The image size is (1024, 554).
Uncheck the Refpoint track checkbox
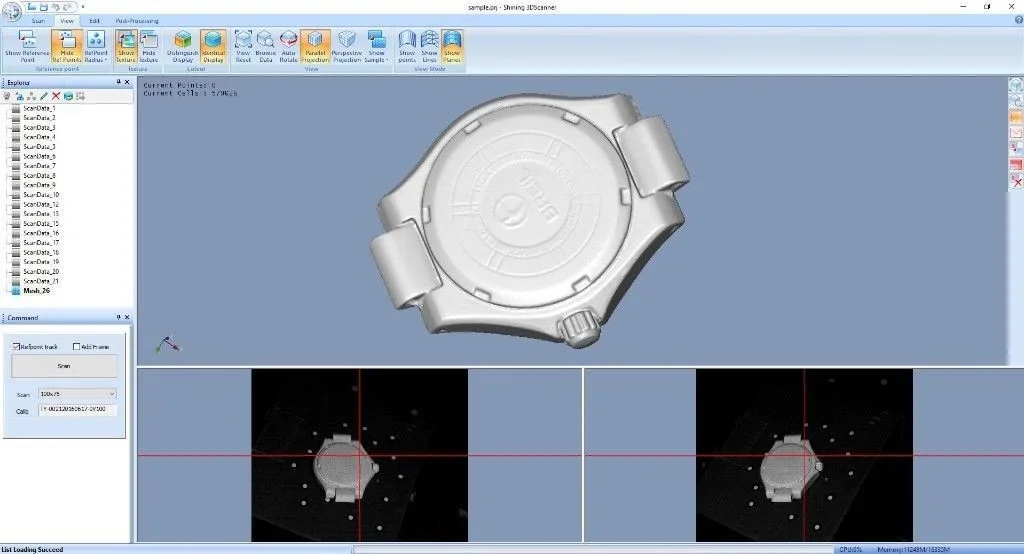(x=17, y=347)
